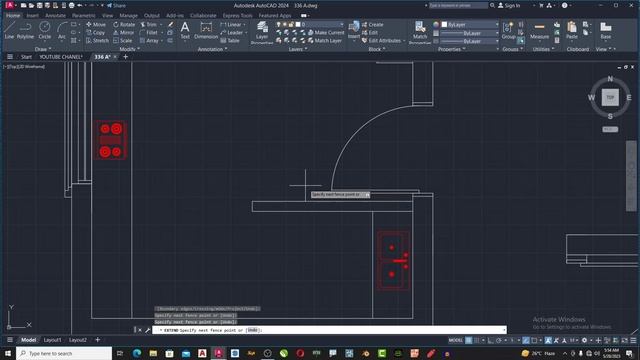This screenshot has height=360, width=640.
Task: Activate the Mirror command
Action: (123, 33)
